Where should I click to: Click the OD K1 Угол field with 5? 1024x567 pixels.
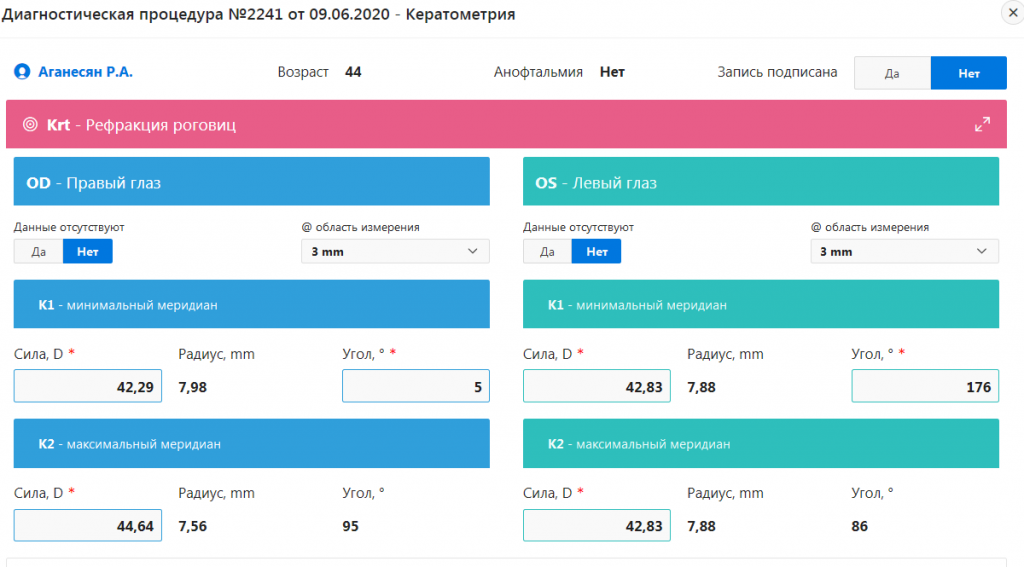(x=415, y=386)
